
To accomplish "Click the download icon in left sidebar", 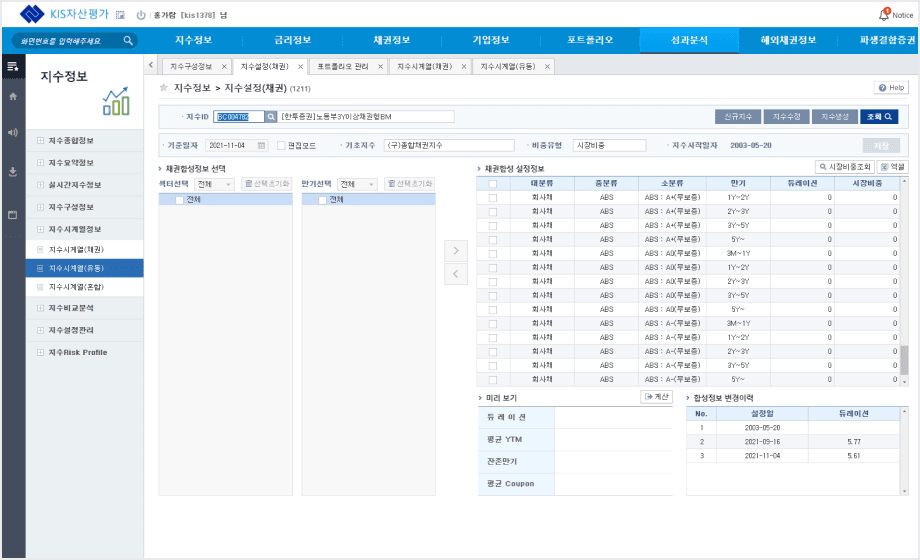I will (13, 172).
